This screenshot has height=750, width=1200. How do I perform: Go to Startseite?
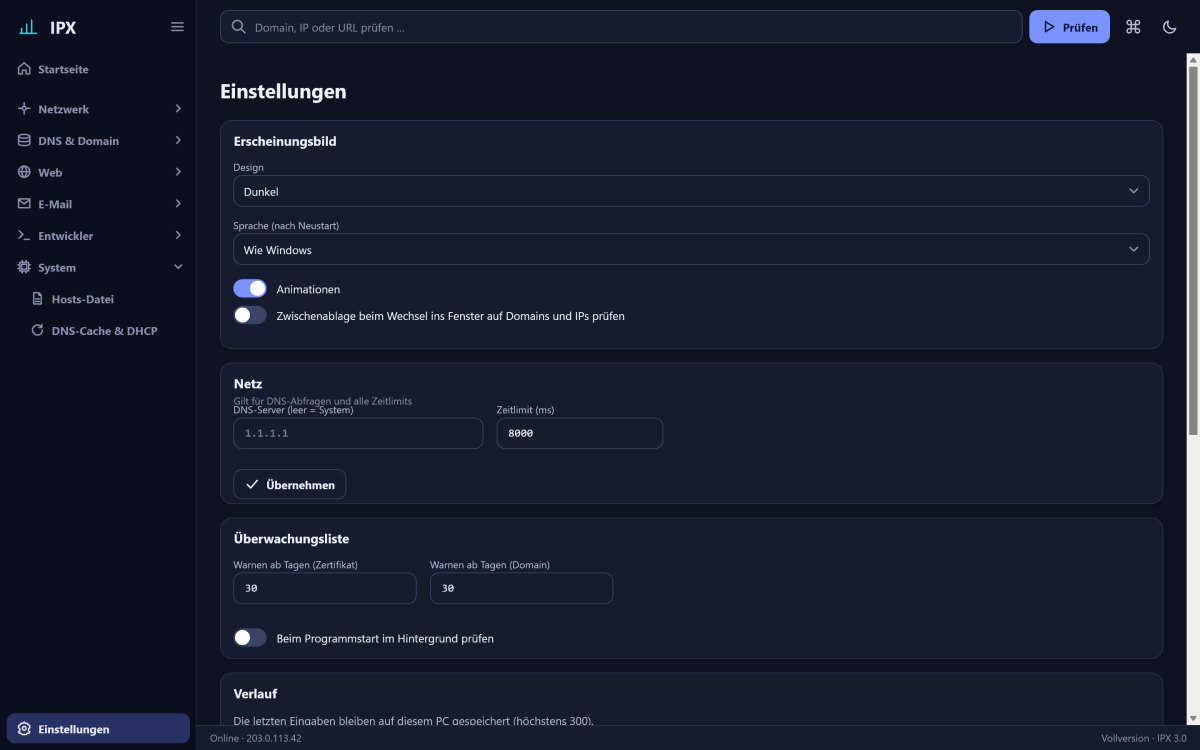click(x=98, y=69)
